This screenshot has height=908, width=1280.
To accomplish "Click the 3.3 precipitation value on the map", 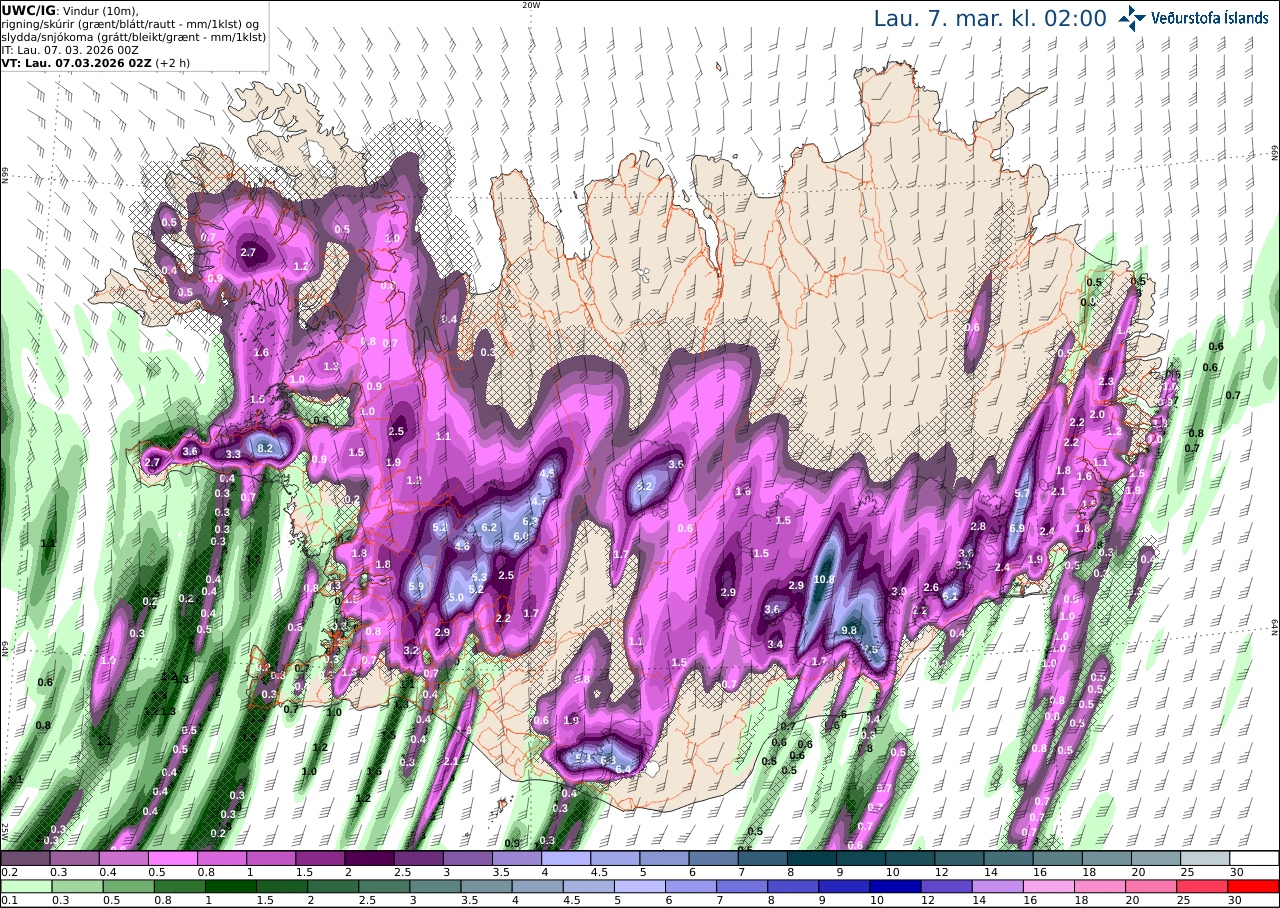I will (233, 454).
